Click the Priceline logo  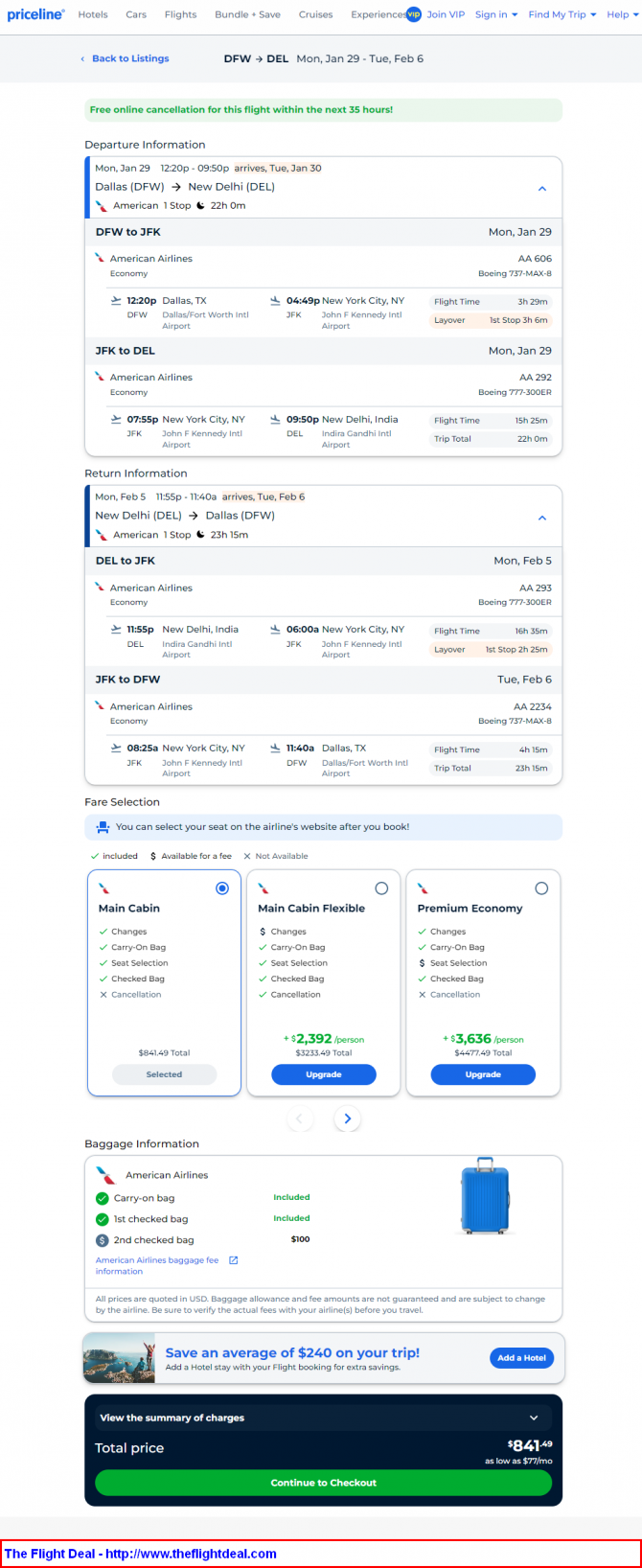click(x=35, y=14)
